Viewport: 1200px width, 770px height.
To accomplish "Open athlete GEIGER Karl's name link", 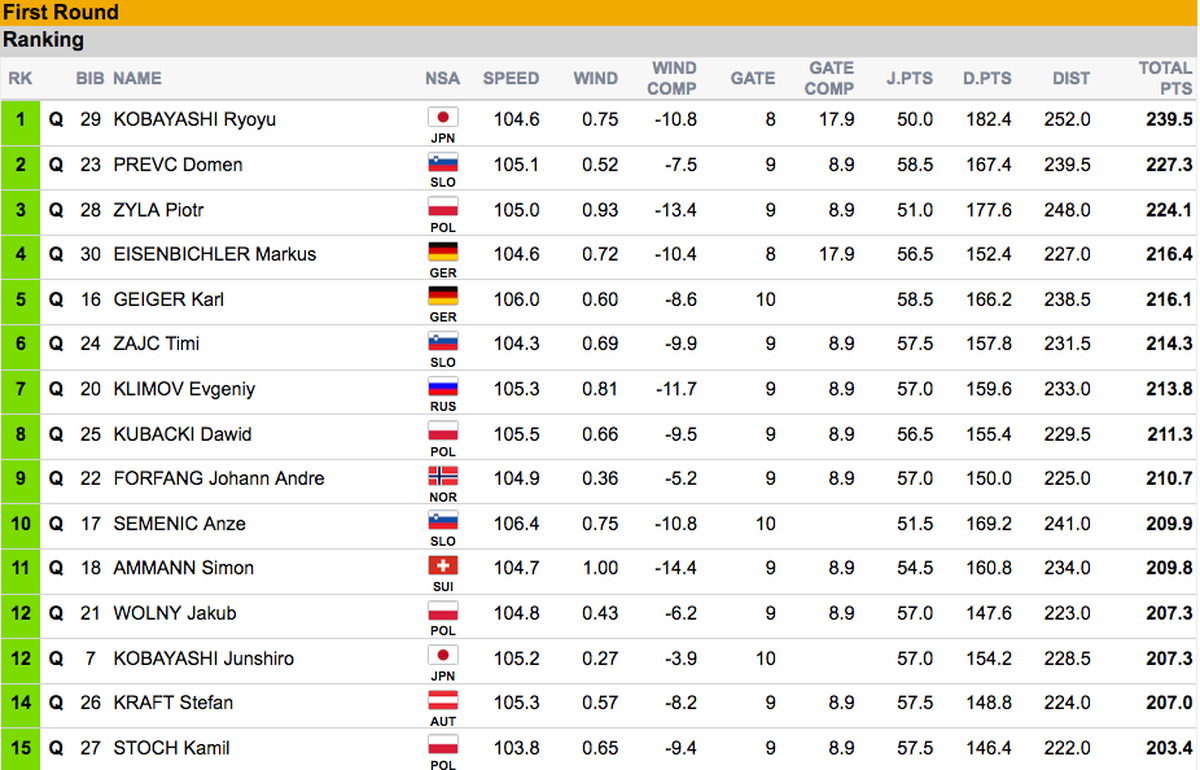I will pos(169,299).
